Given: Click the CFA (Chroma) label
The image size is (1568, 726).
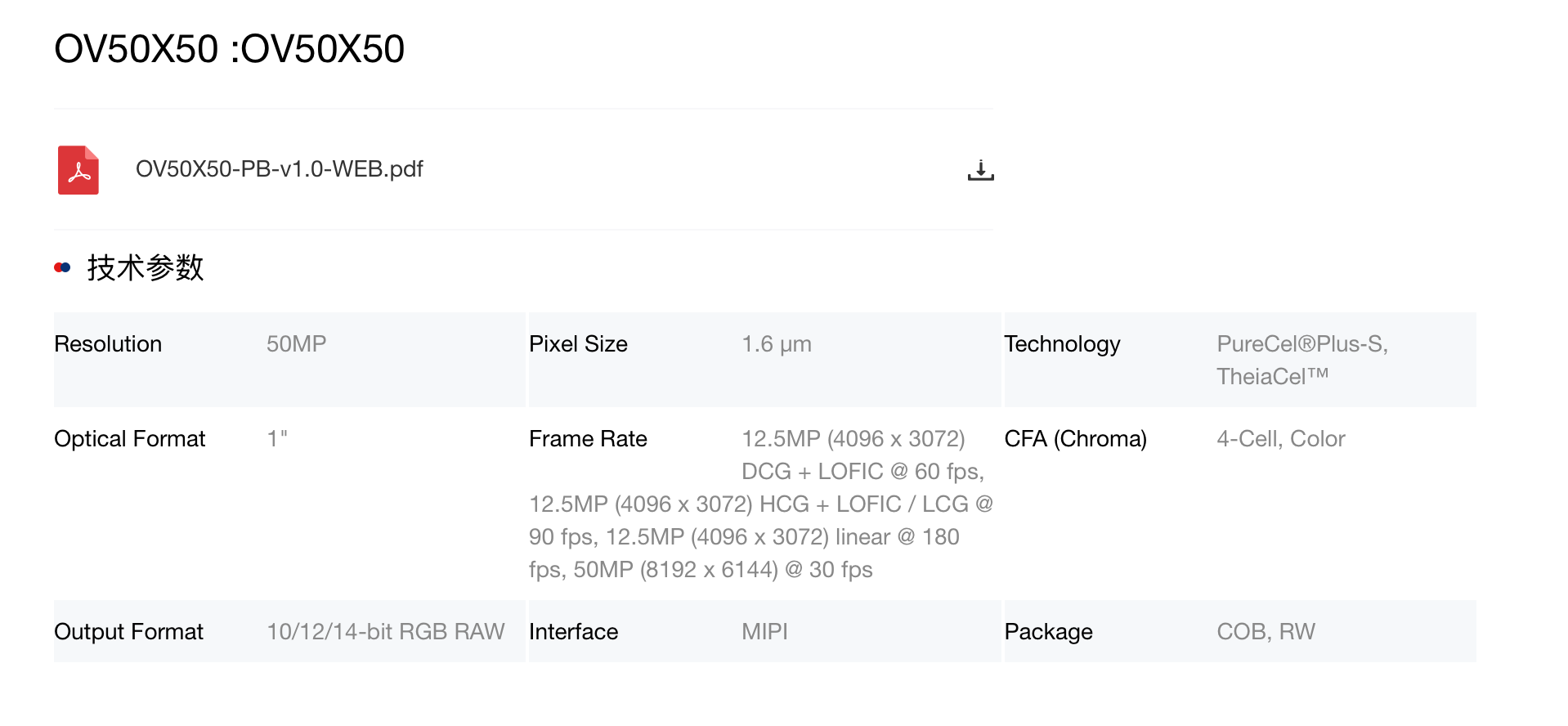Looking at the screenshot, I should tap(1075, 439).
